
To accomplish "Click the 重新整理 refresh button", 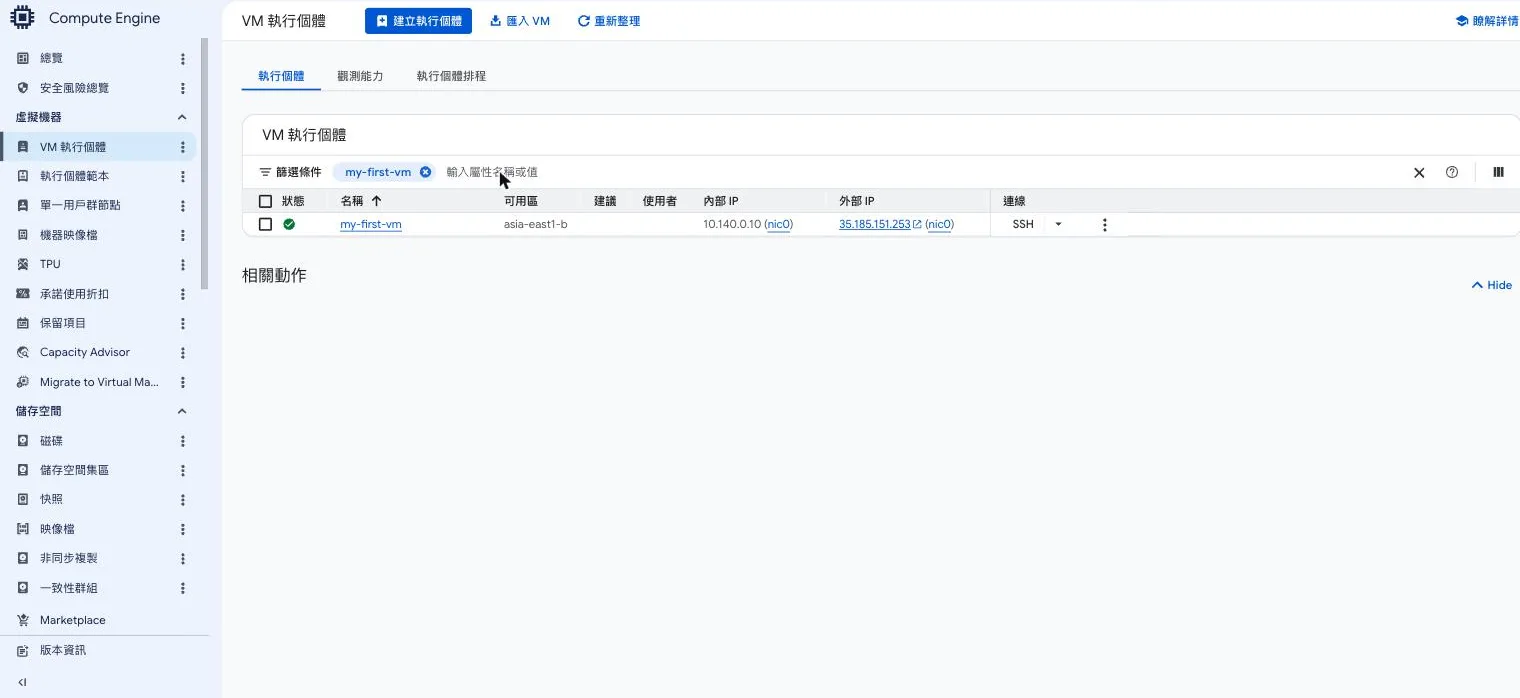I will [x=609, y=21].
